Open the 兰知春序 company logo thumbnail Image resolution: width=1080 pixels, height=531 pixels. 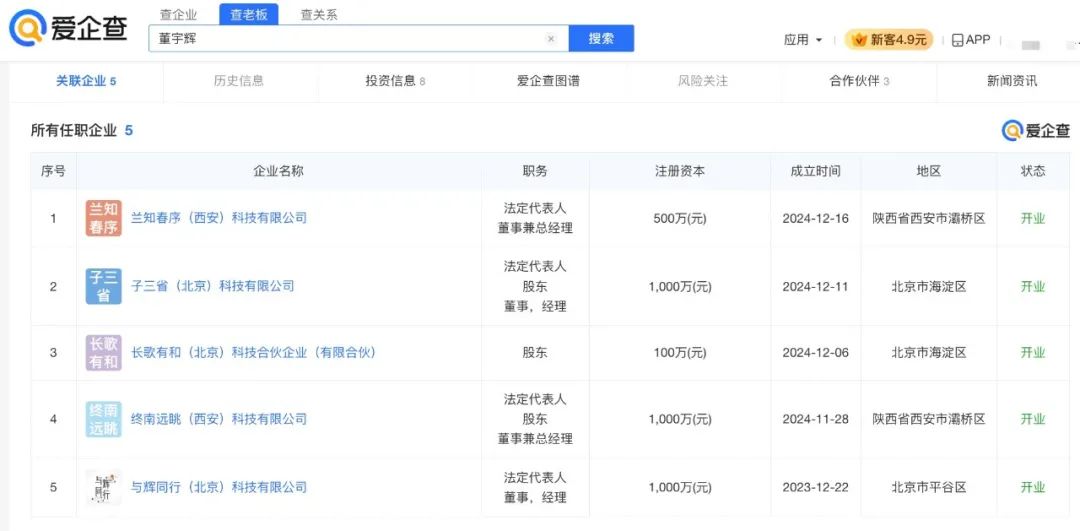coord(103,218)
